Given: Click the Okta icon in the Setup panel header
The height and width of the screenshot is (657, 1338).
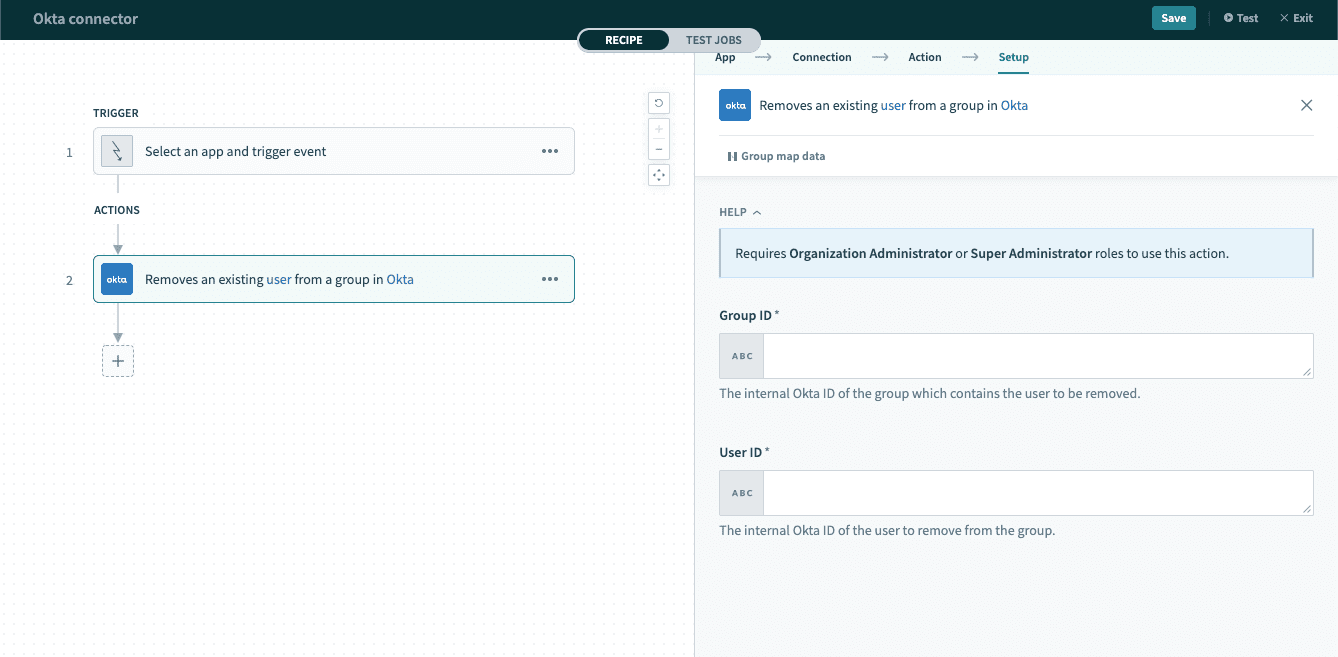Looking at the screenshot, I should [734, 105].
